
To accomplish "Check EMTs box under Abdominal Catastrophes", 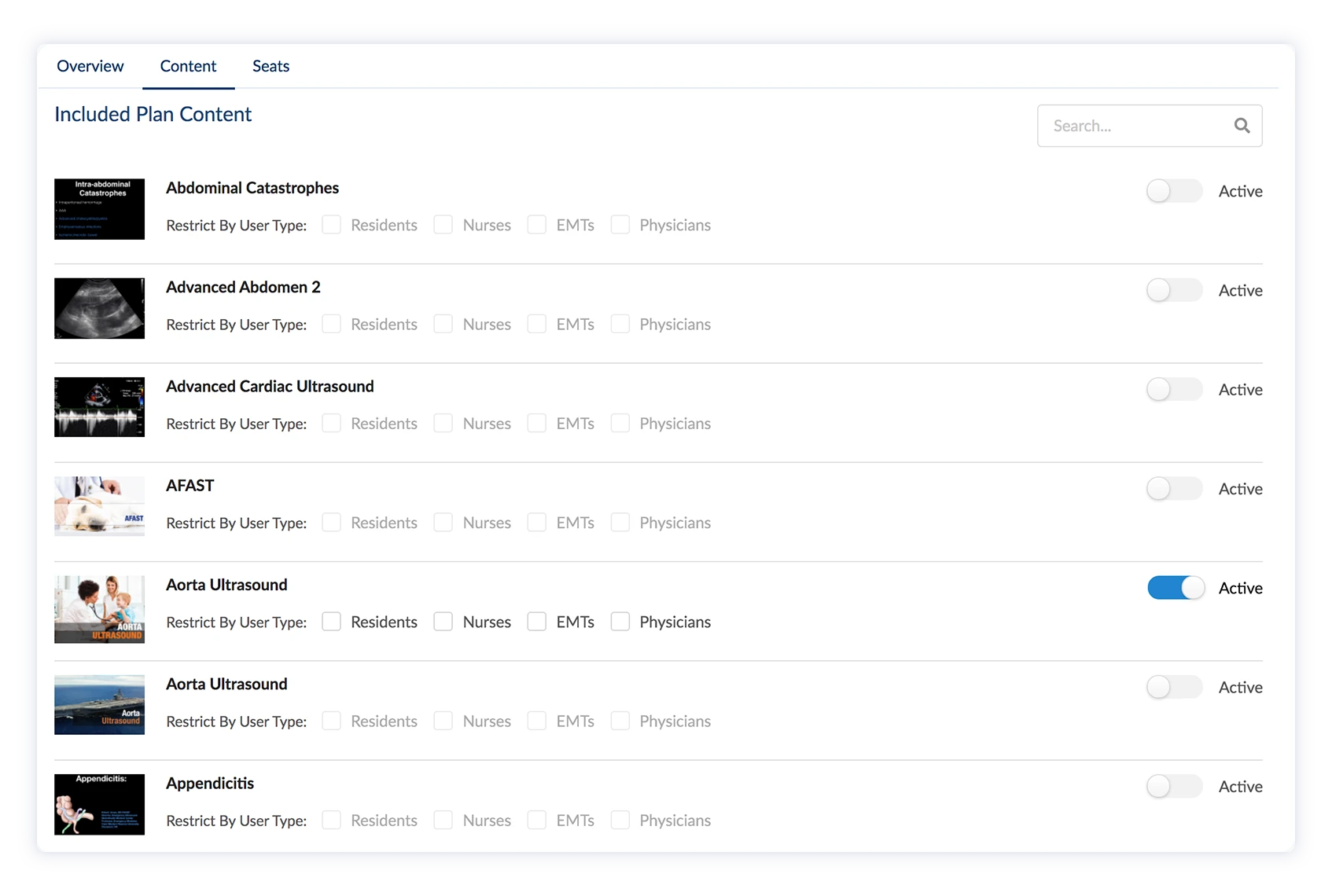I will click(x=537, y=225).
